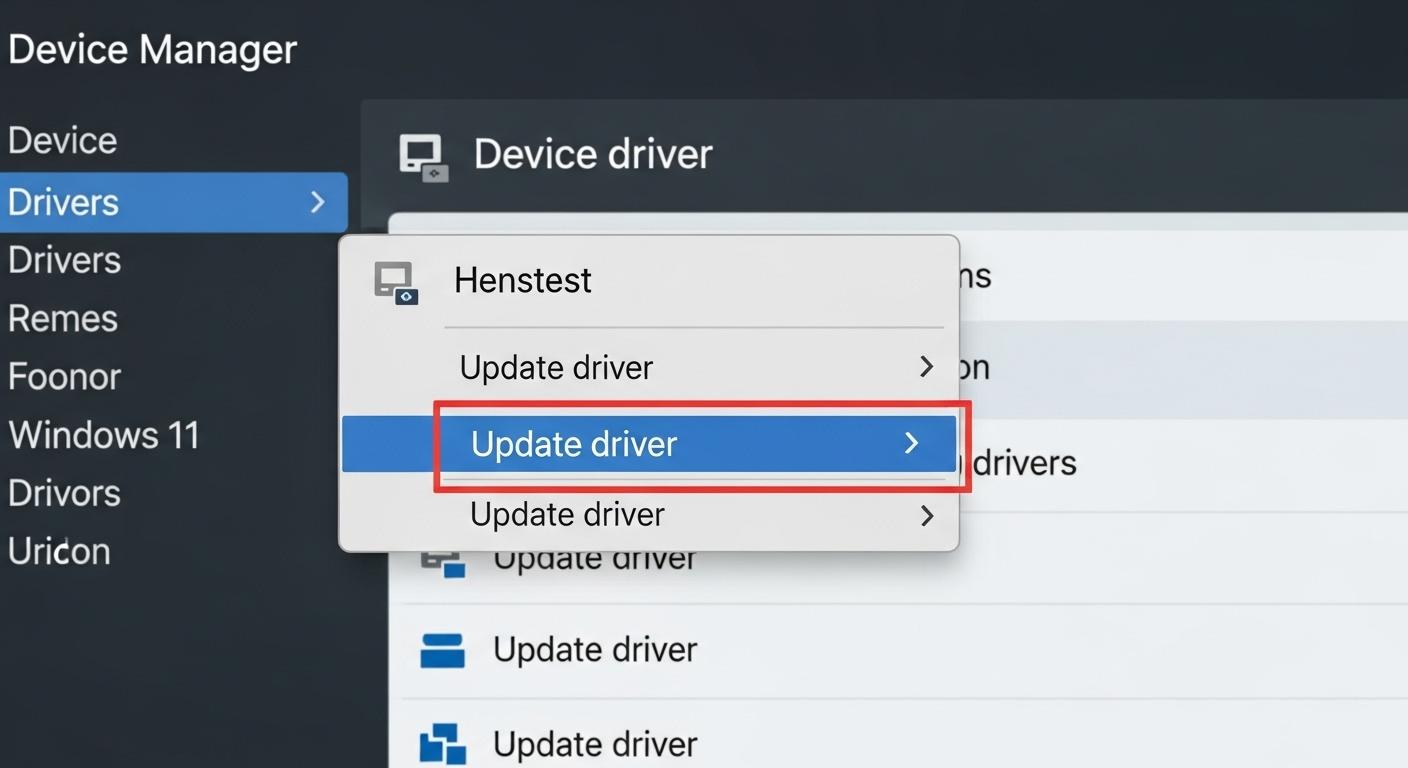This screenshot has height=768, width=1408.
Task: Click the Update driver text beside the stacked-bars icon
Action: click(x=595, y=650)
